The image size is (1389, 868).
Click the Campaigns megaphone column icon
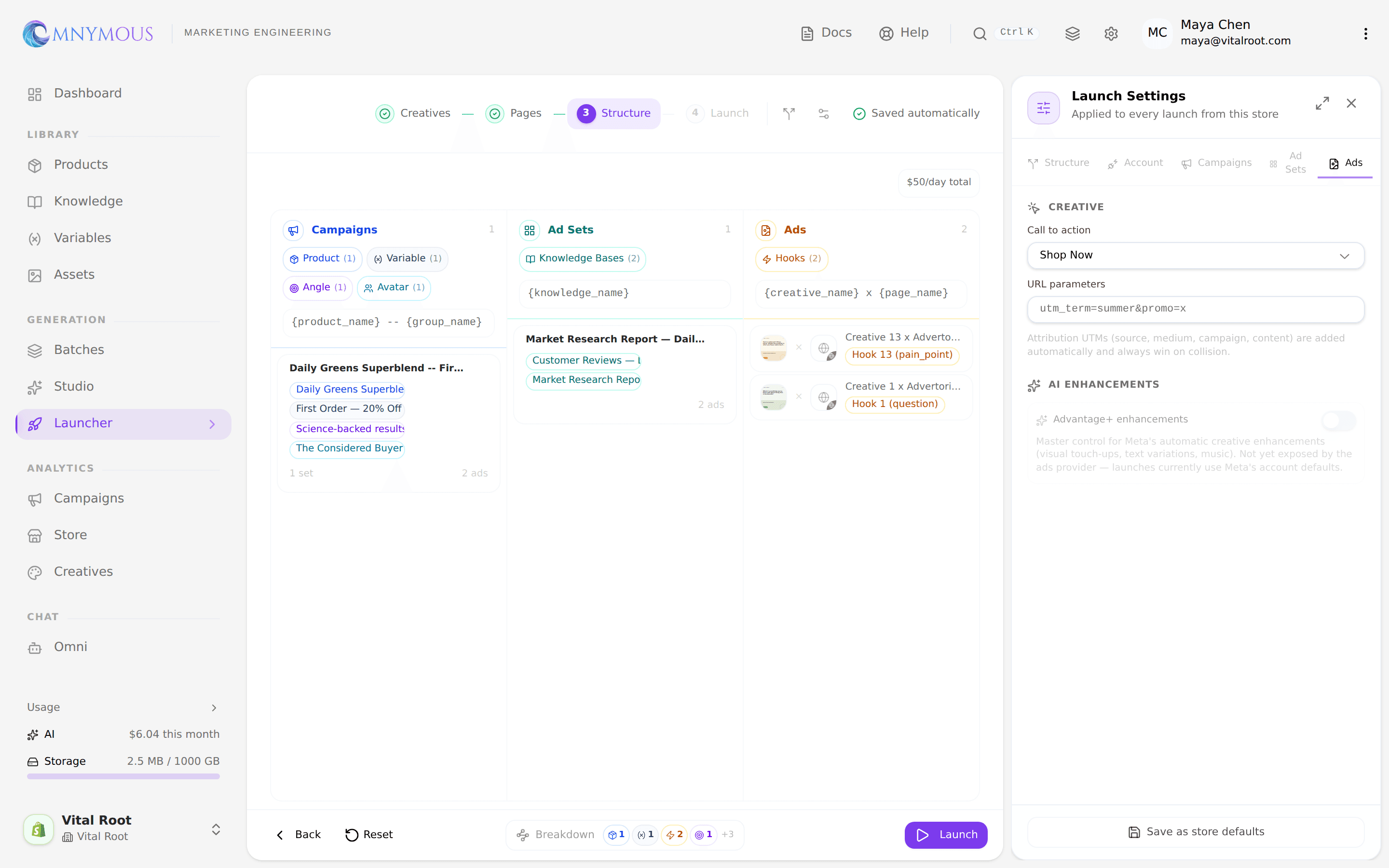(x=293, y=230)
